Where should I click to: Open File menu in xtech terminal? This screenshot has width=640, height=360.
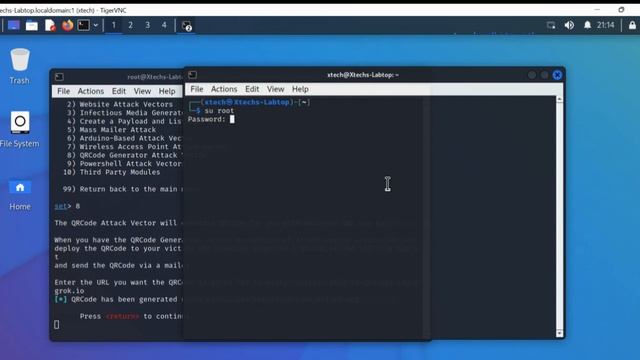[197, 89]
